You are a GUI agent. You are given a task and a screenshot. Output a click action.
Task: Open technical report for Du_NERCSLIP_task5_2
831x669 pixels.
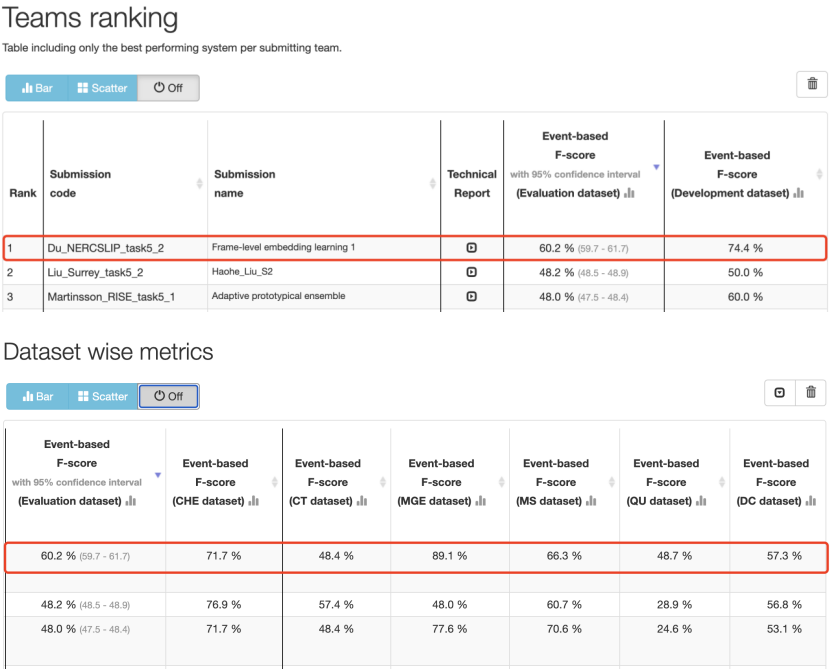click(471, 248)
